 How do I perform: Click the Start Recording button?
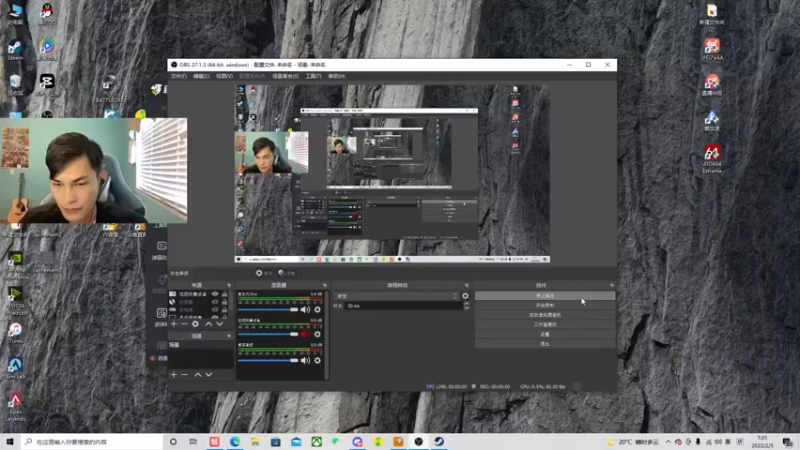coord(544,305)
